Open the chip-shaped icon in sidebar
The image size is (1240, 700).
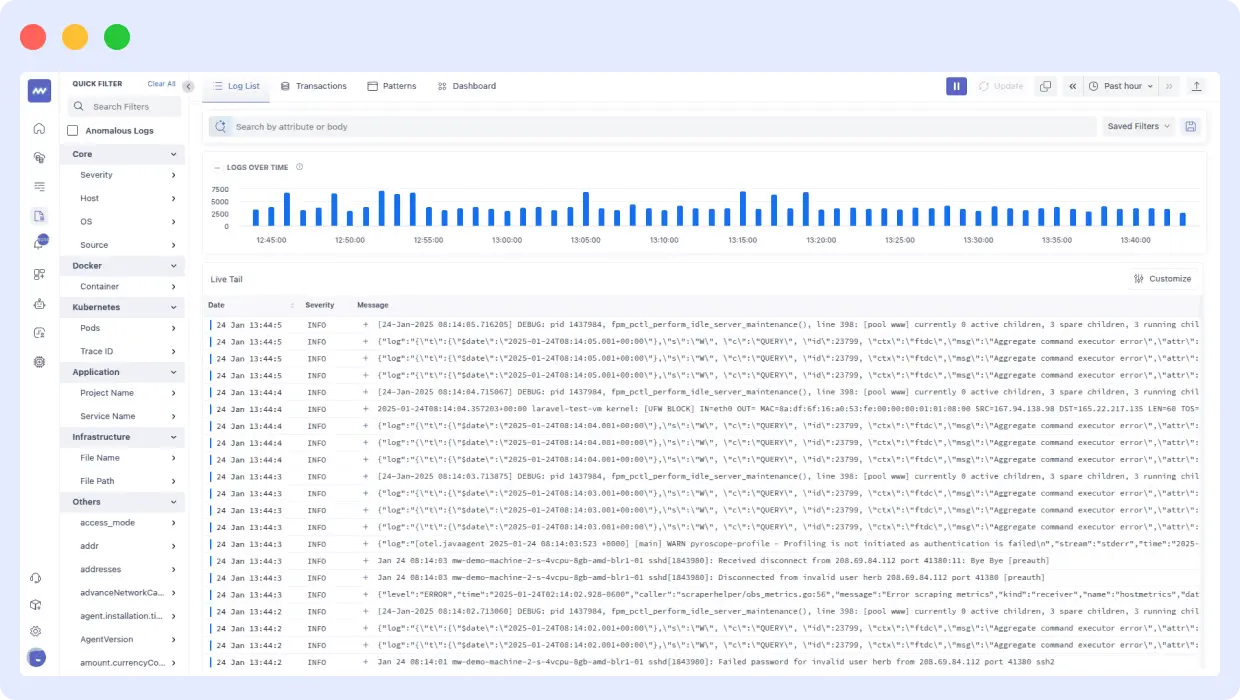coord(39,362)
